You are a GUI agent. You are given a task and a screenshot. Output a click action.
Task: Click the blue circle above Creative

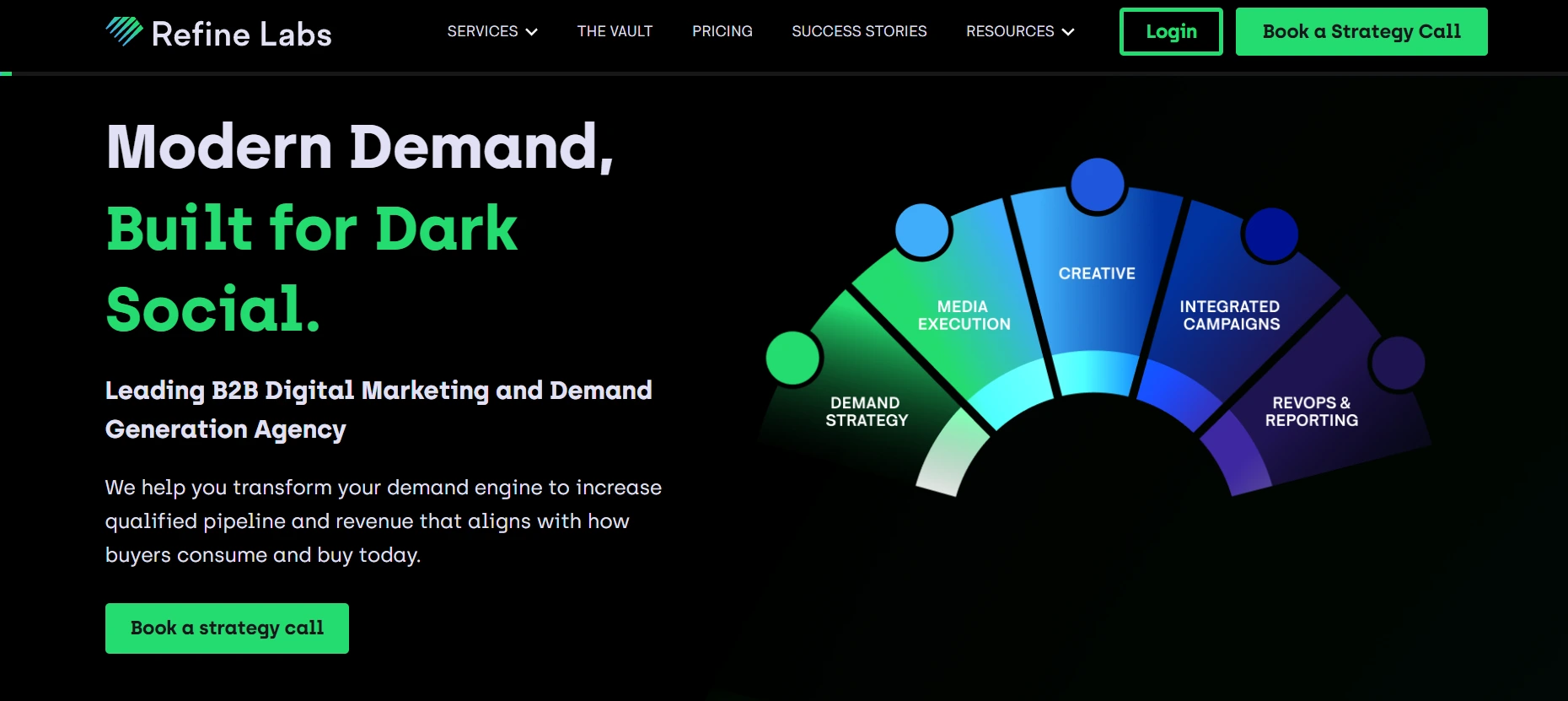[x=1097, y=185]
